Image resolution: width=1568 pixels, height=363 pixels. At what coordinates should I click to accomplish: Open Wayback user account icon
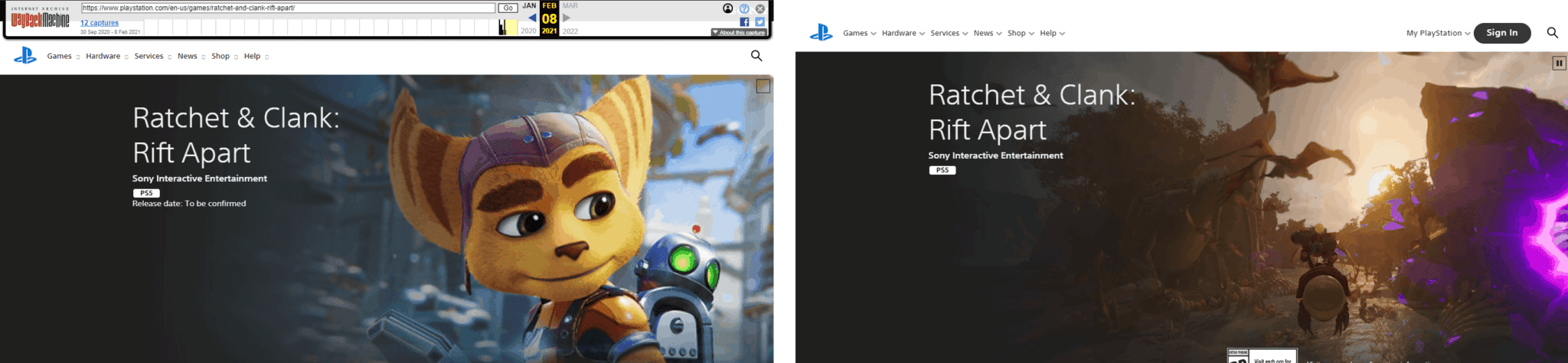pyautogui.click(x=727, y=8)
